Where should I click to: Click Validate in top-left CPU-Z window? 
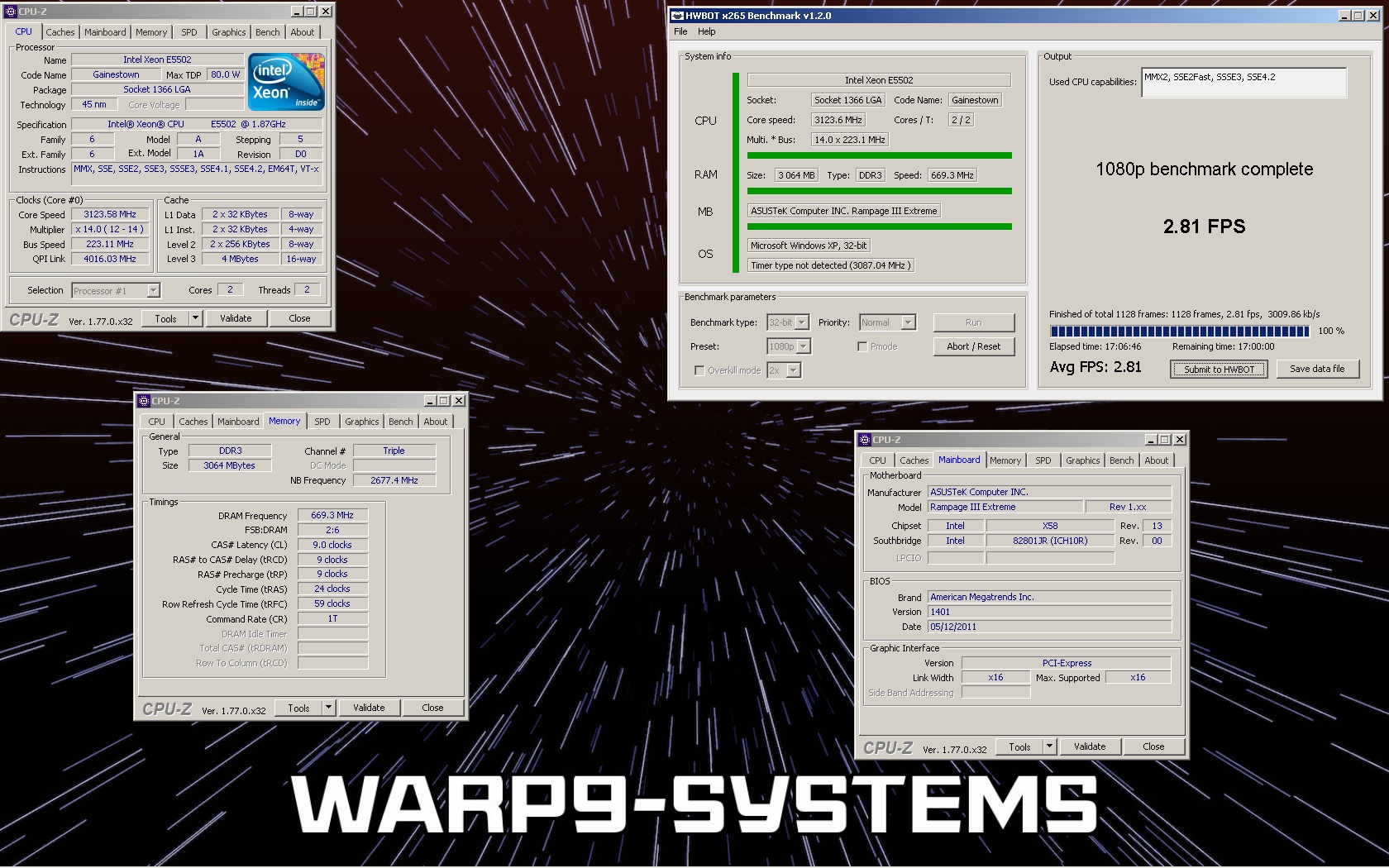click(236, 318)
